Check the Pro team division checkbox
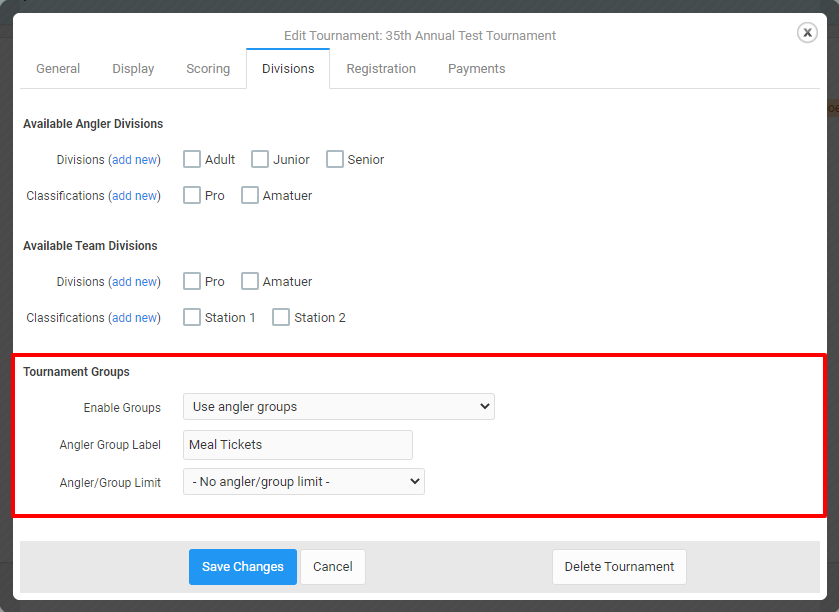The image size is (839, 612). click(x=192, y=281)
